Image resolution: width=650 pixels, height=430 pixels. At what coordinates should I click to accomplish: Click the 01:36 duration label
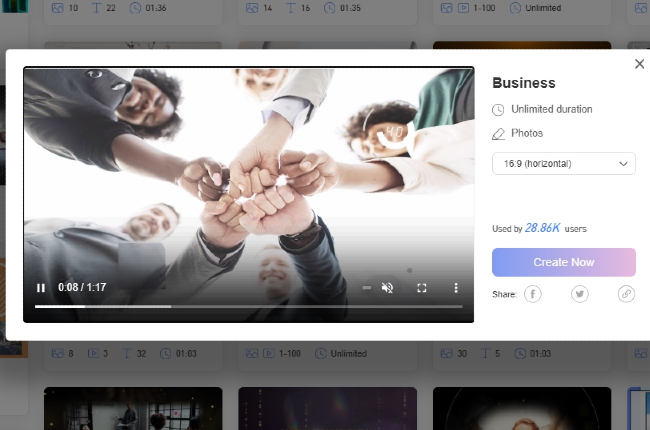coord(155,8)
